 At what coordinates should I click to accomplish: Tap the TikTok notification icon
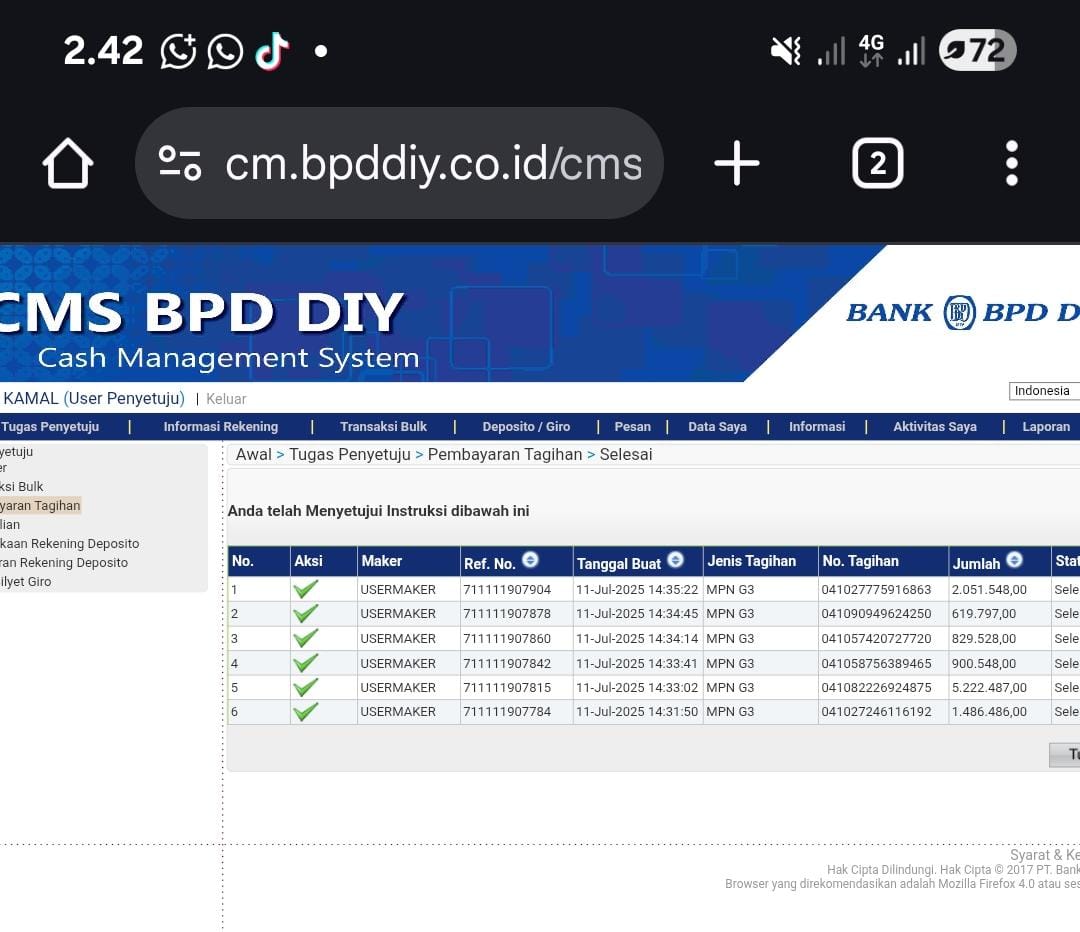(271, 51)
